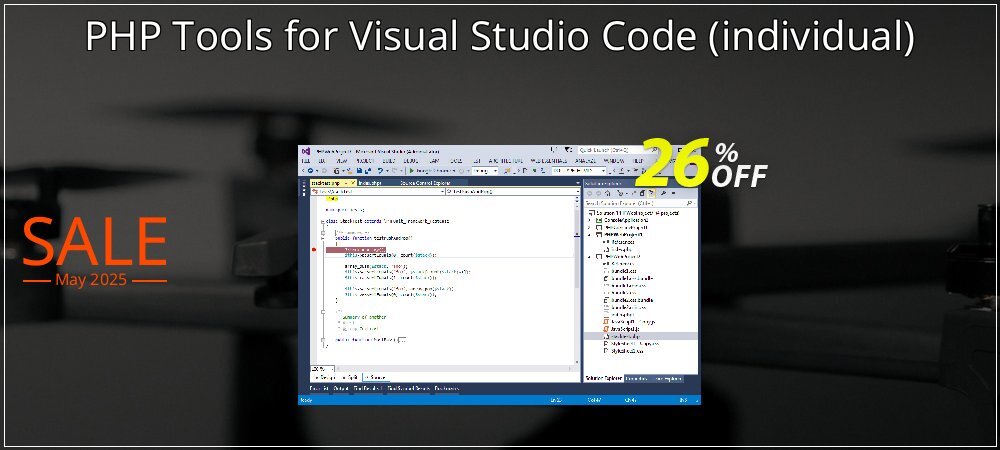The image size is (1000, 450).
Task: Open the class navigation dropdown
Action: [378, 191]
